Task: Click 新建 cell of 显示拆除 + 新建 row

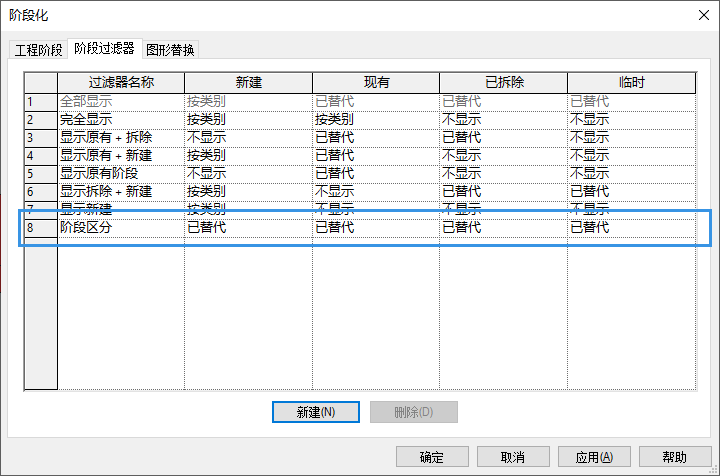Action: click(x=248, y=191)
